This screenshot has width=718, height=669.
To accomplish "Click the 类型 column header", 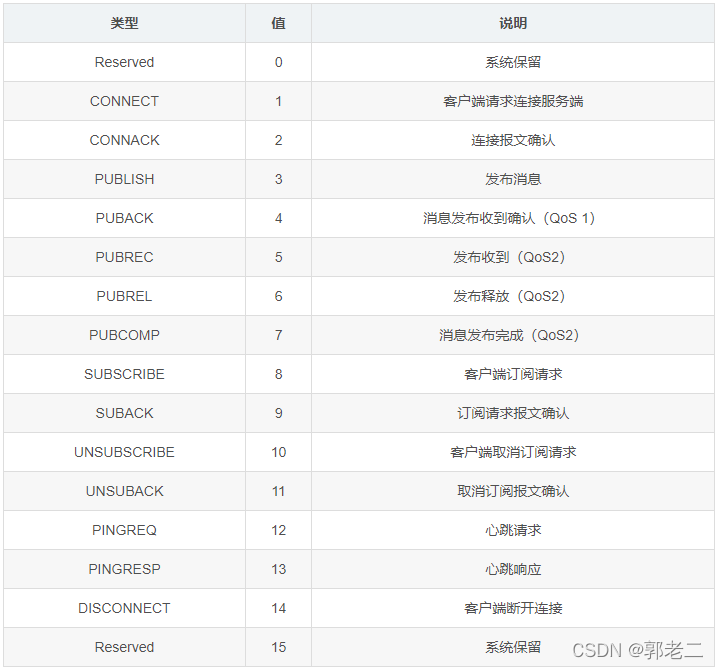I will pos(124,23).
